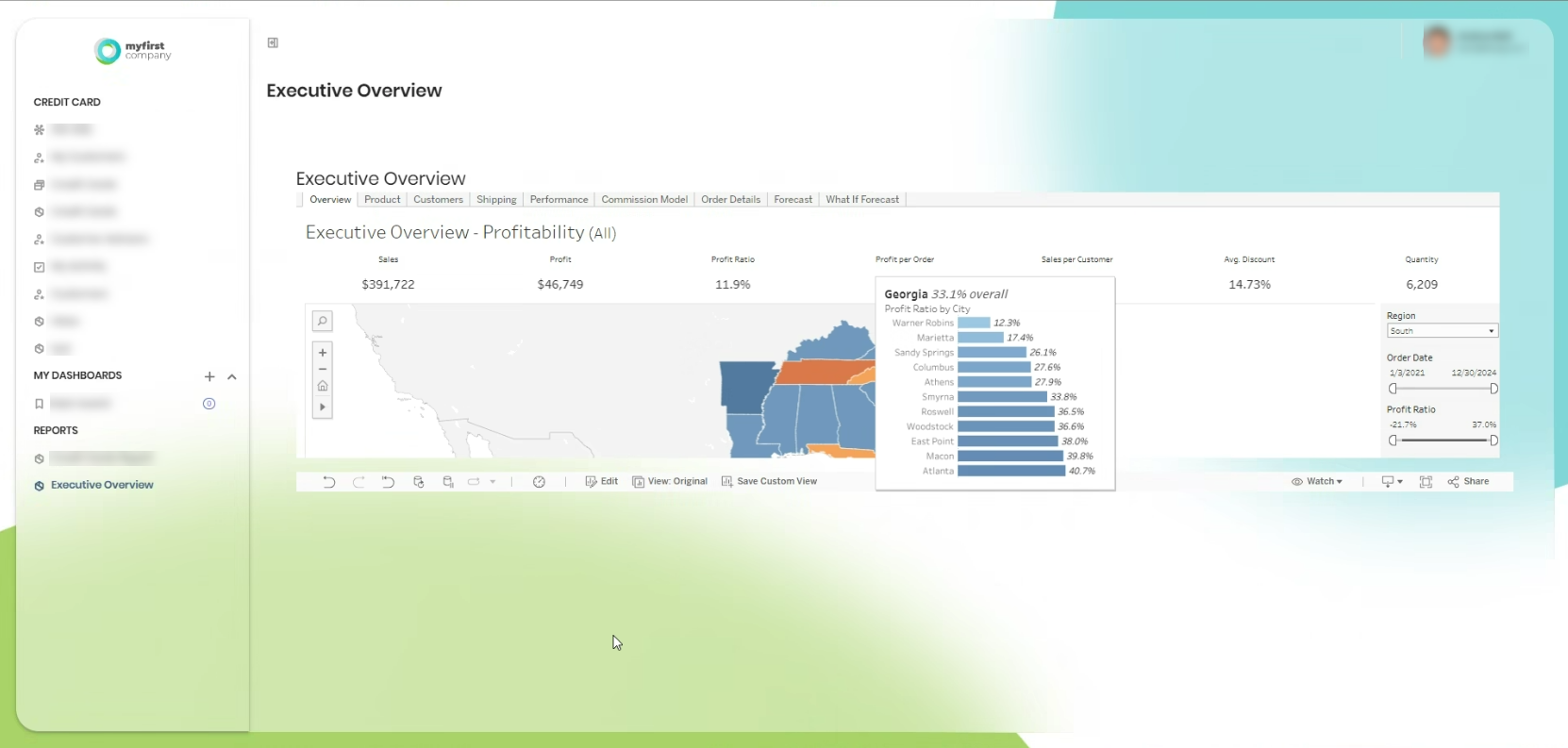
Task: Click the Profit Ratio maximum 37.0%
Action: pyautogui.click(x=1484, y=424)
